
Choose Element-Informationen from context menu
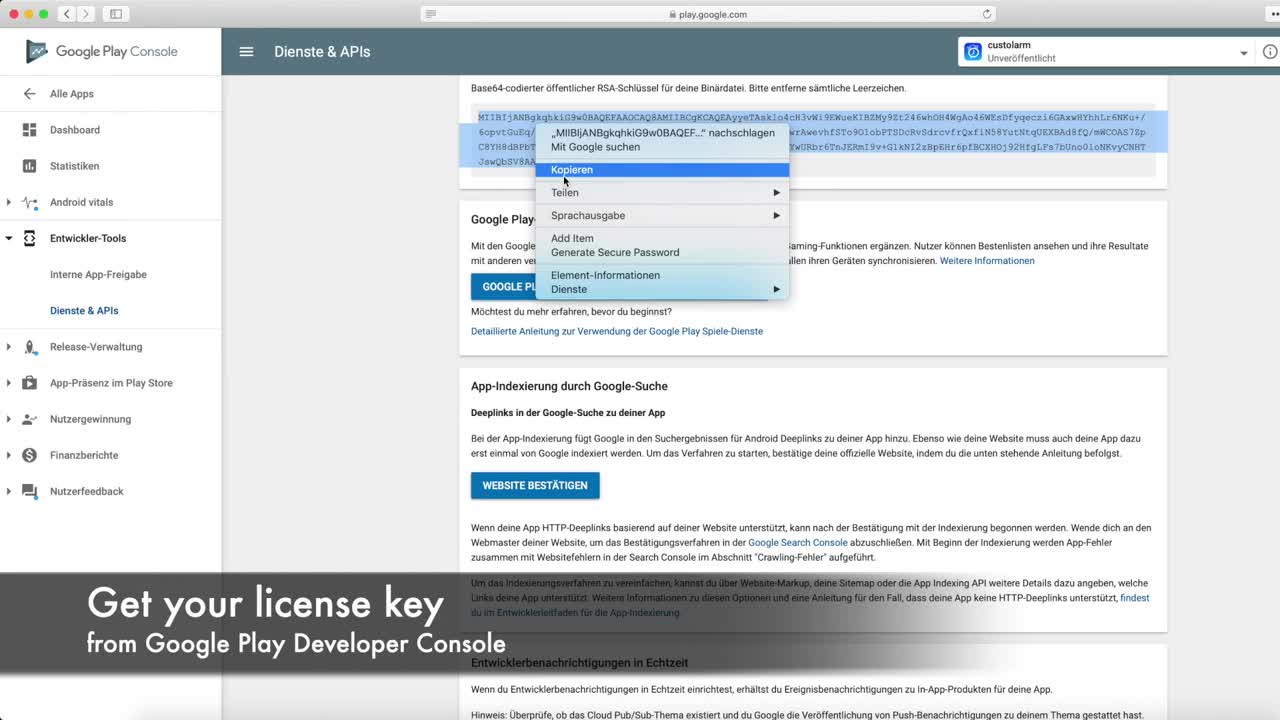pos(662,275)
